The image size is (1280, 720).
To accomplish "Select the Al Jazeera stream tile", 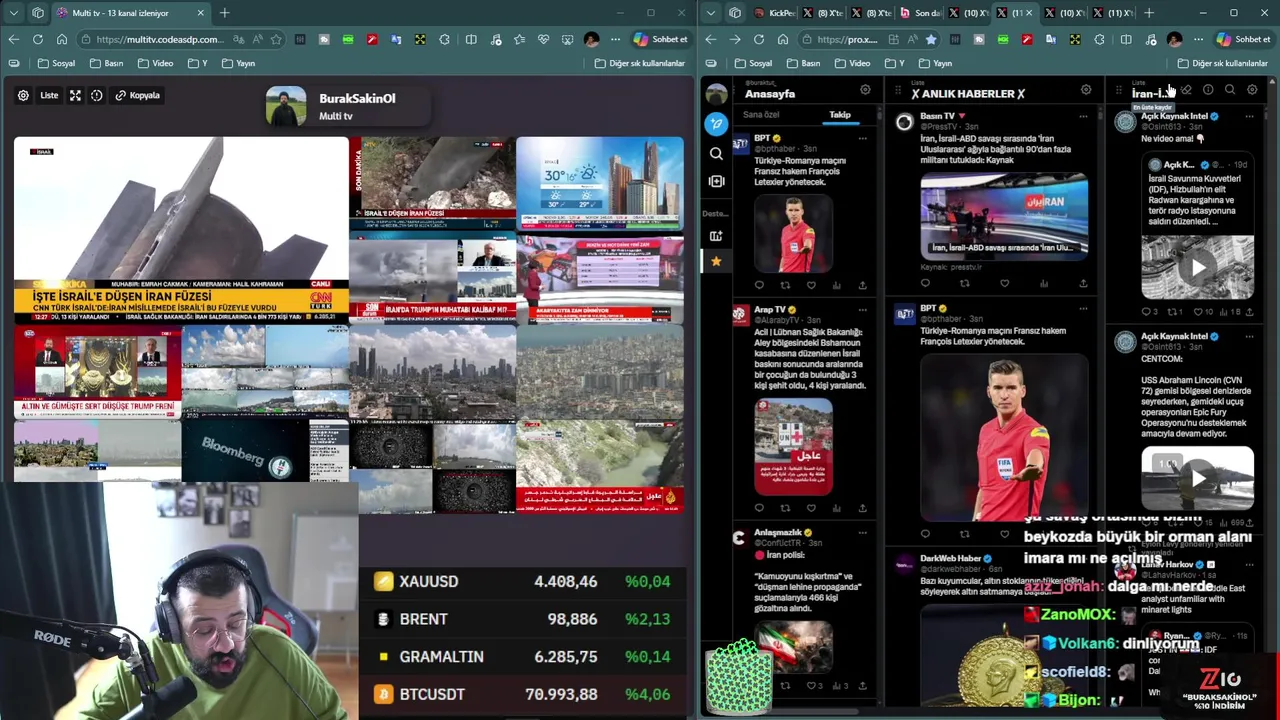I will [600, 466].
